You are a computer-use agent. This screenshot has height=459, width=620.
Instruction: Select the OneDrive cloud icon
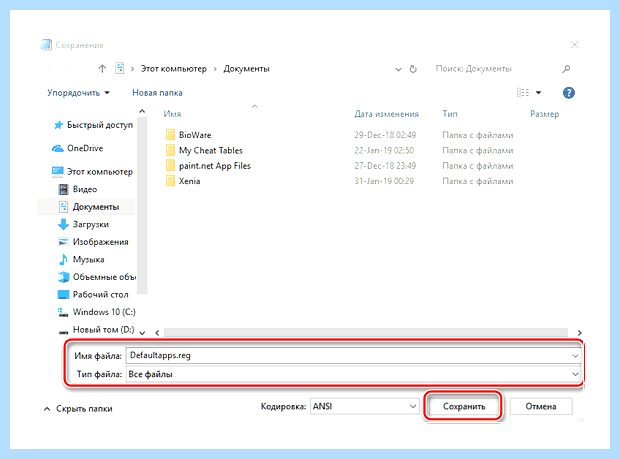58,148
